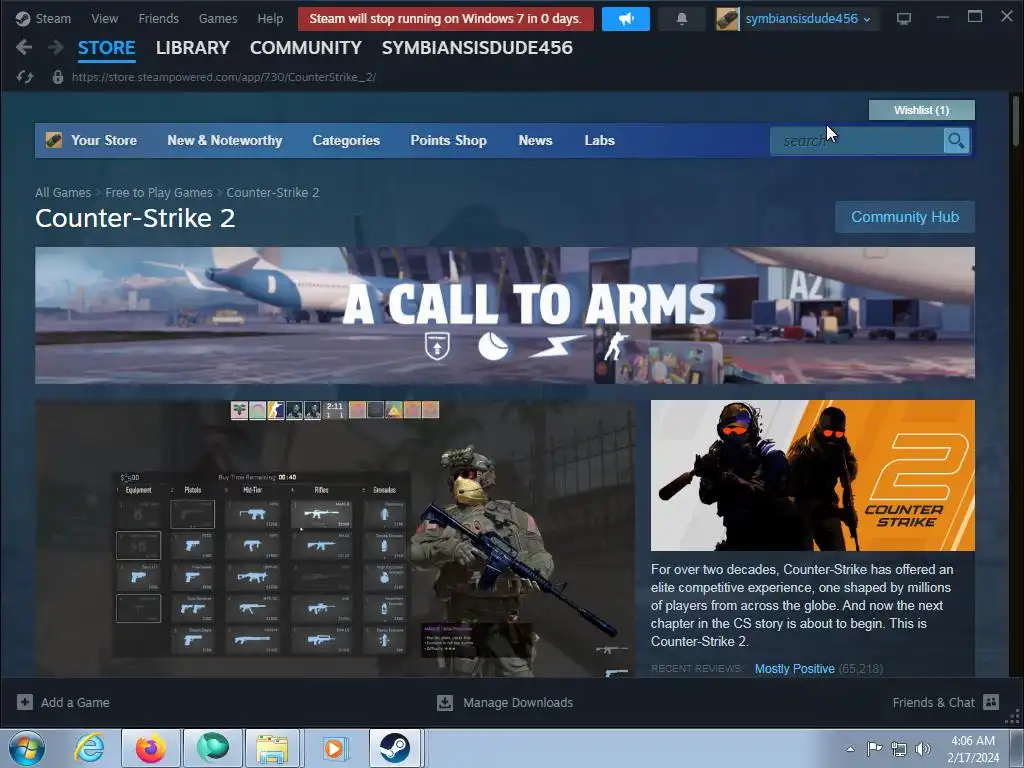1024x768 pixels.
Task: Open the Your Store dropdown
Action: click(x=104, y=140)
